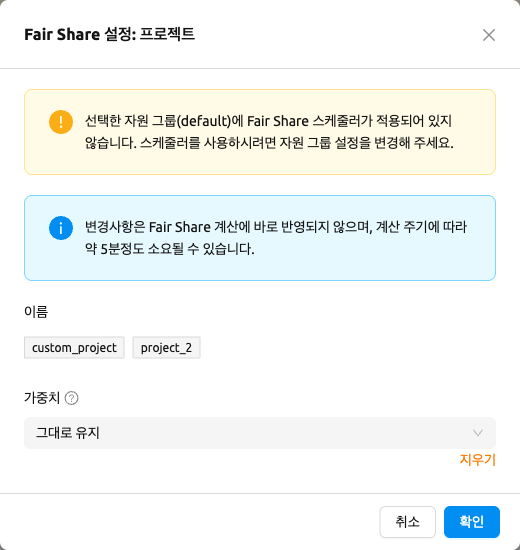The height and width of the screenshot is (550, 520).
Task: Expand the 가중치 dropdown chevron arrow
Action: (478, 432)
